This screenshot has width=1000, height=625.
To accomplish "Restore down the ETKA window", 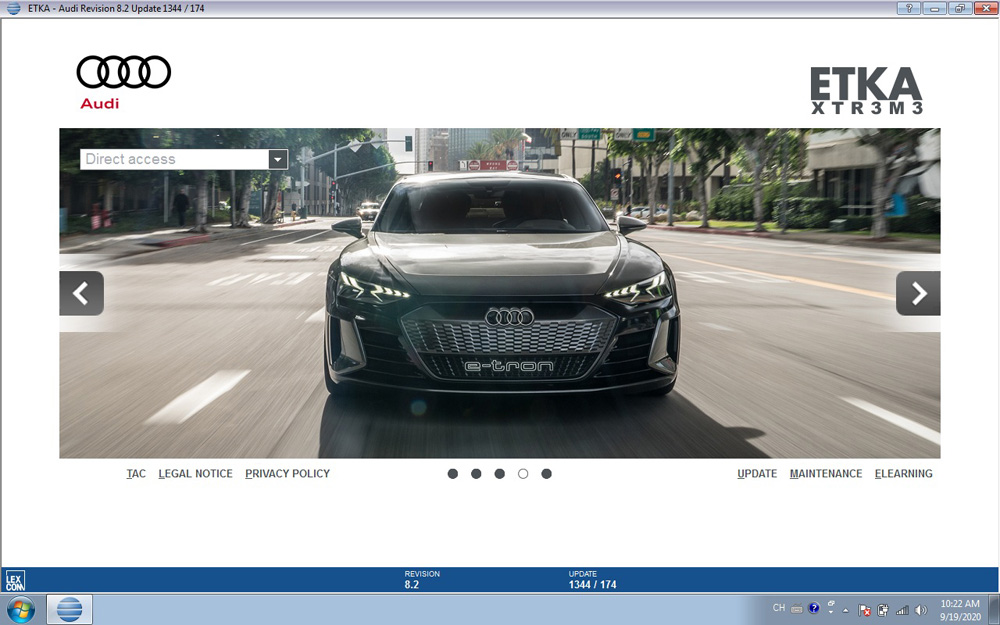I will (960, 8).
